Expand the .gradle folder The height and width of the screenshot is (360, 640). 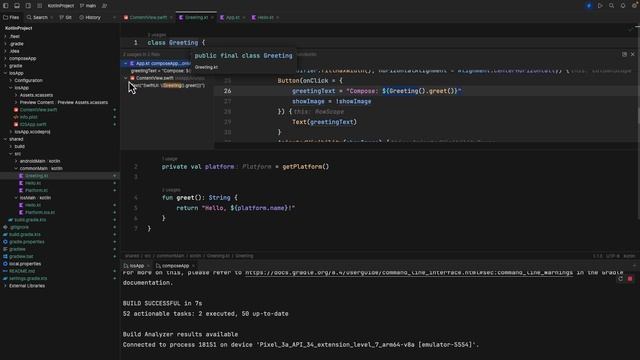point(5,44)
